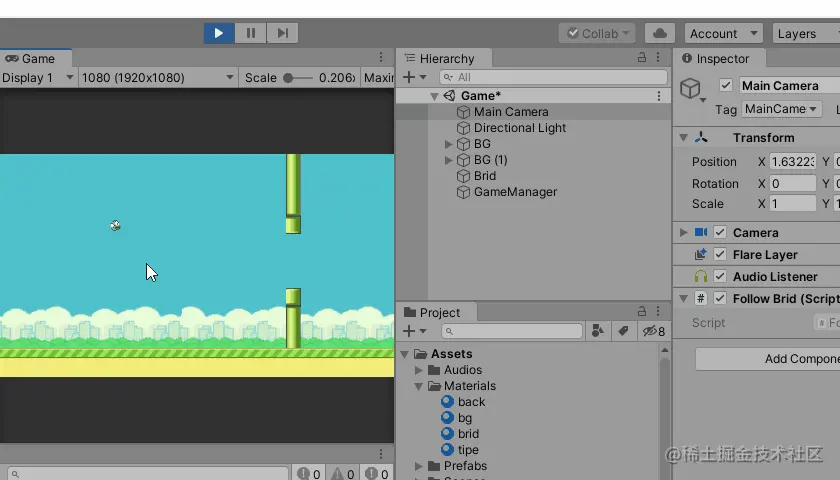
Task: Expand the BG (1) object
Action: 448,160
